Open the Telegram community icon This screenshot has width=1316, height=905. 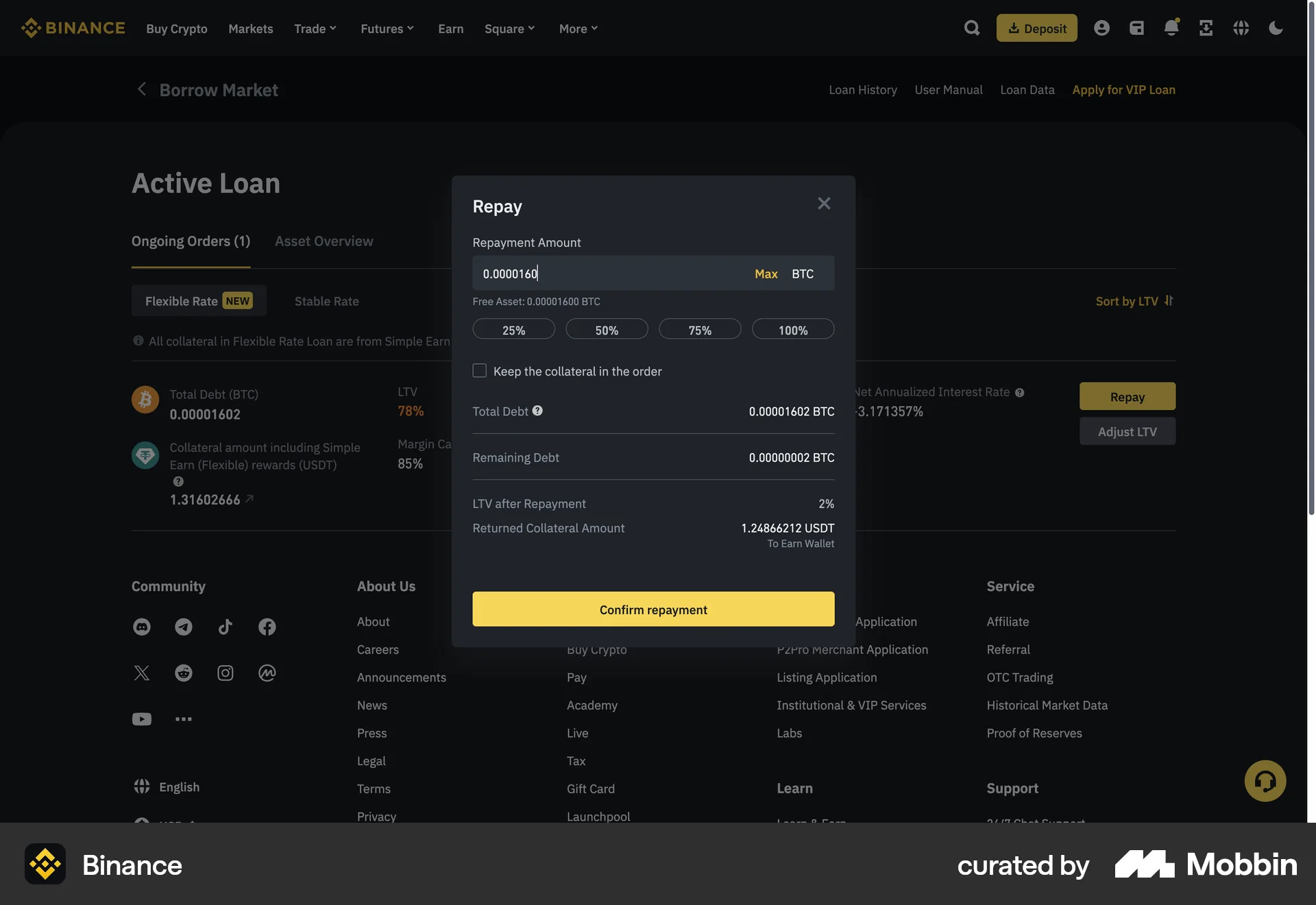[x=183, y=627]
